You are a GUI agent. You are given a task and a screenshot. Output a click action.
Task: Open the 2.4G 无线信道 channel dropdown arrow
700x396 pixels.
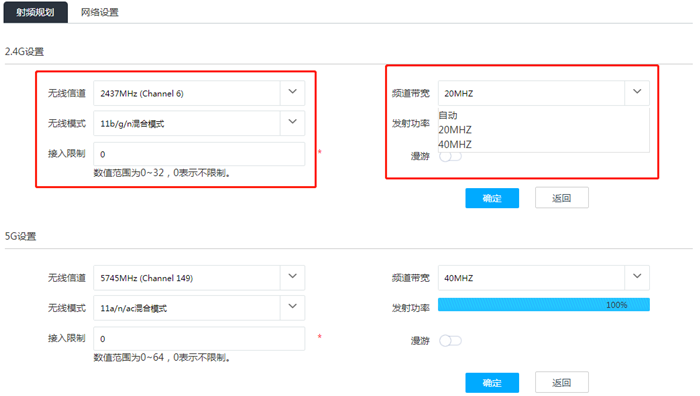coord(292,92)
